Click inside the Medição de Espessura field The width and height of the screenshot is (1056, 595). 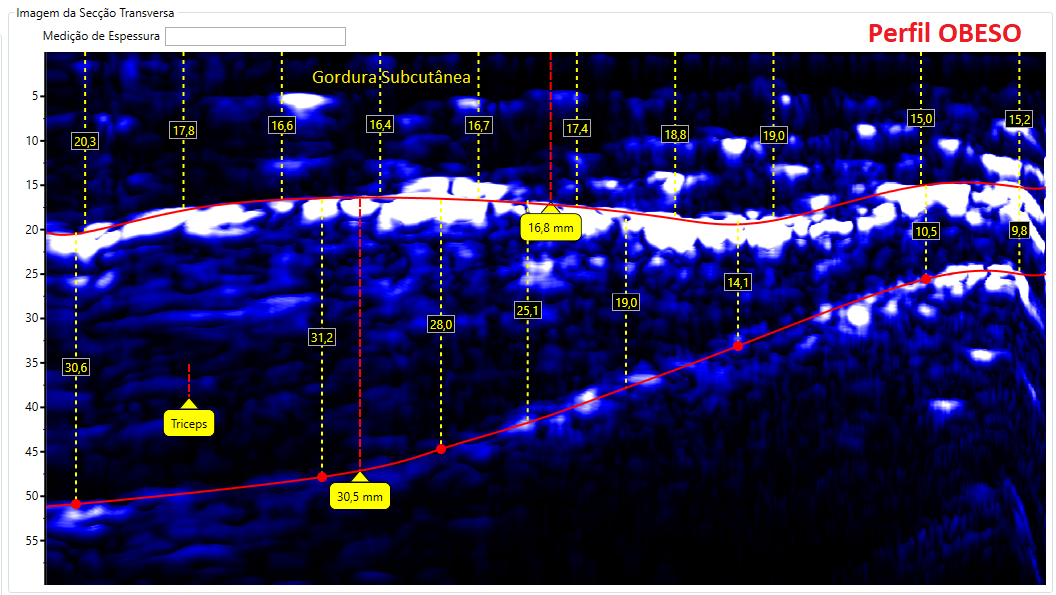[x=255, y=36]
